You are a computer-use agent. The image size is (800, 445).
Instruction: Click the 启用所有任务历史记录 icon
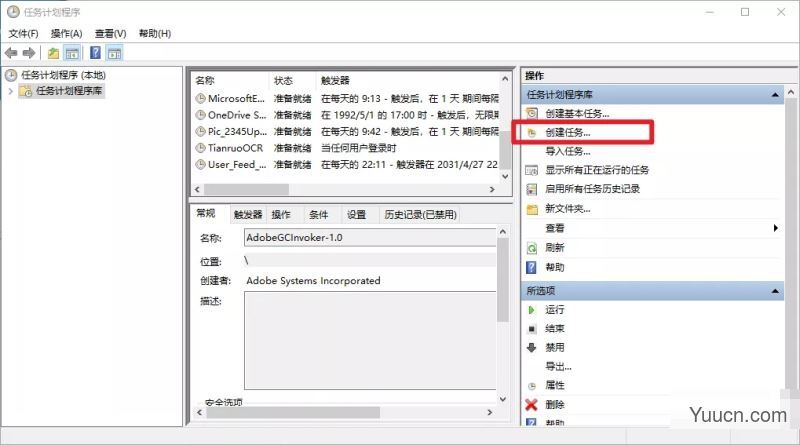[x=532, y=189]
